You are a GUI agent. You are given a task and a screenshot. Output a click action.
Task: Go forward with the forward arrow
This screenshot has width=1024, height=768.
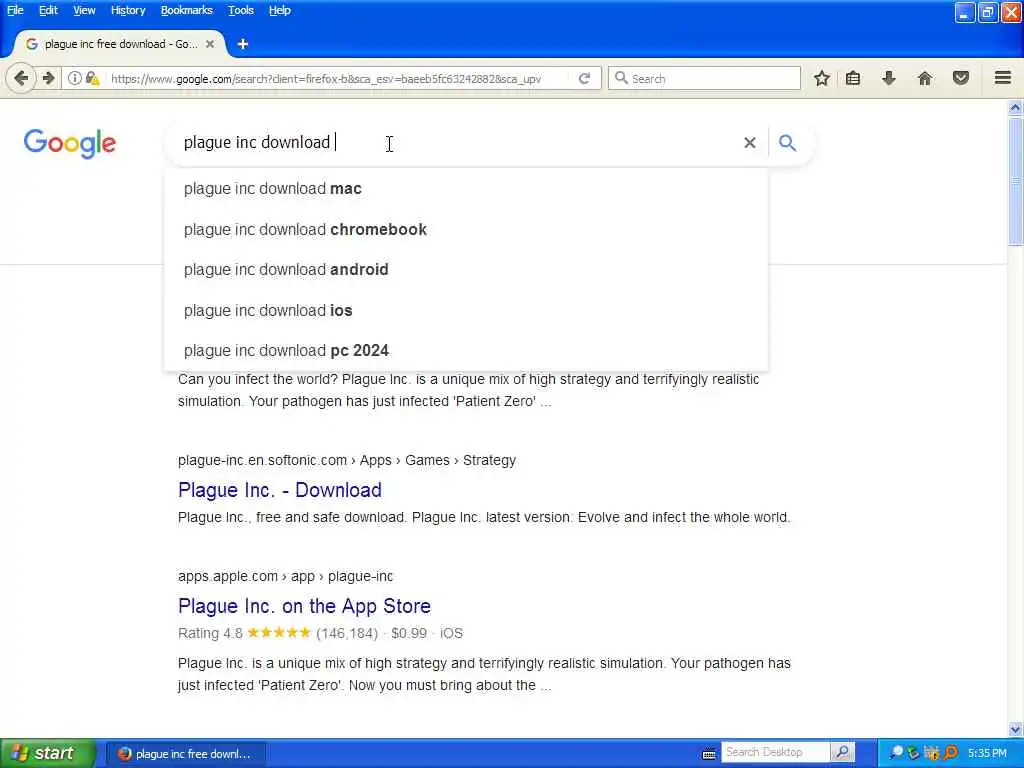click(49, 78)
